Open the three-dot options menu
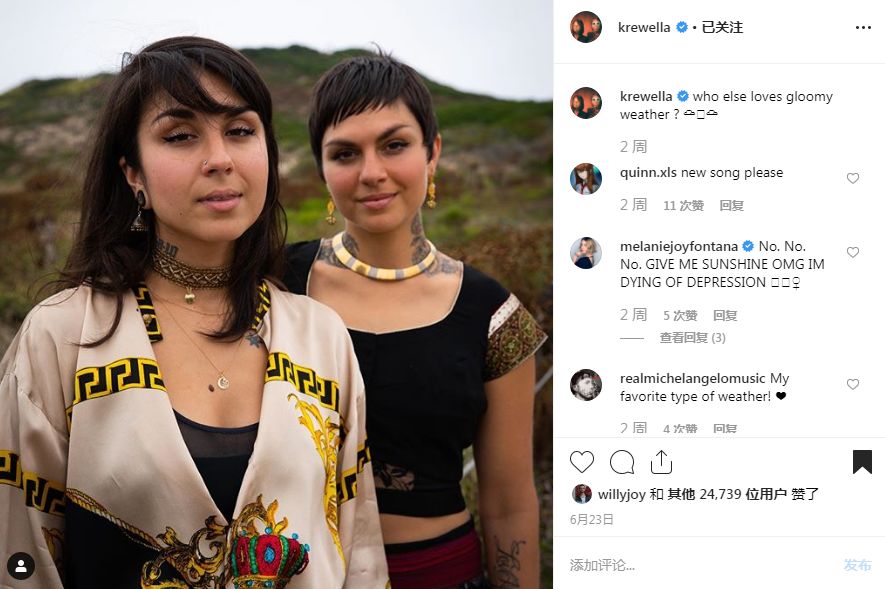The image size is (885, 589). click(863, 28)
